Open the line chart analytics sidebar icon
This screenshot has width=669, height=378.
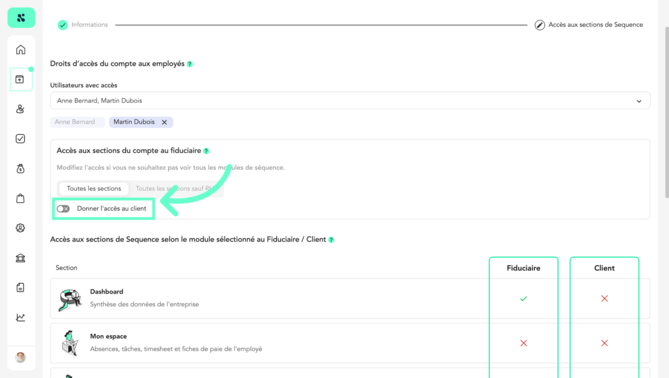(20, 317)
